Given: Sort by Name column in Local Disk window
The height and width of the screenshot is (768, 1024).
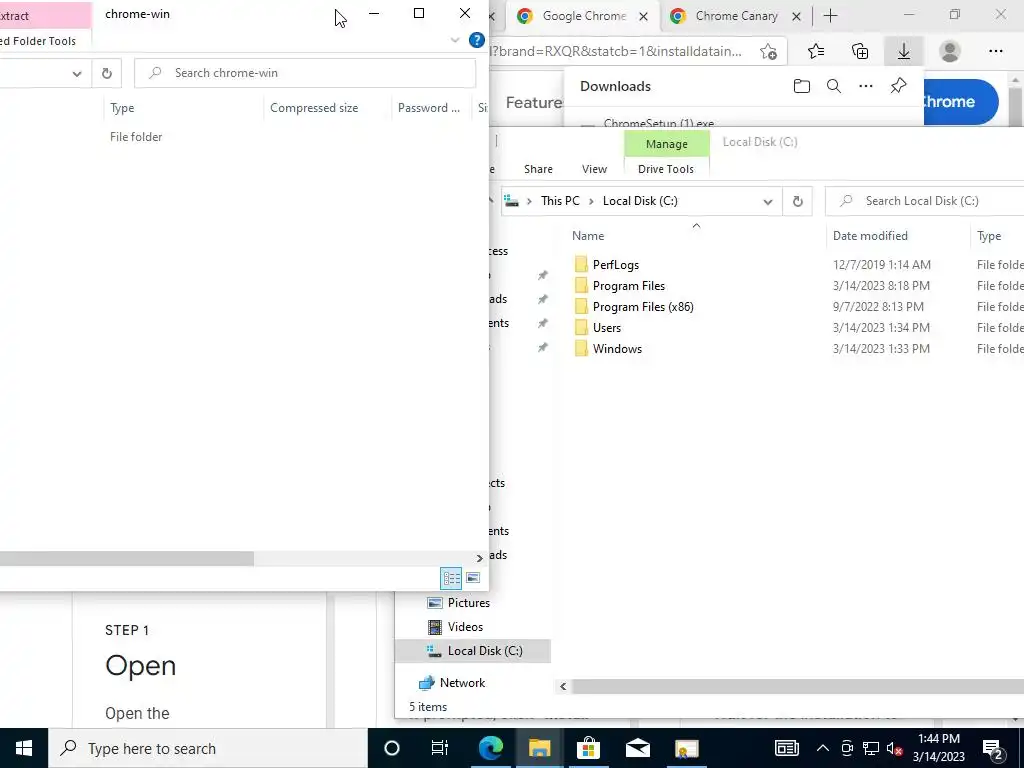Looking at the screenshot, I should coord(588,236).
